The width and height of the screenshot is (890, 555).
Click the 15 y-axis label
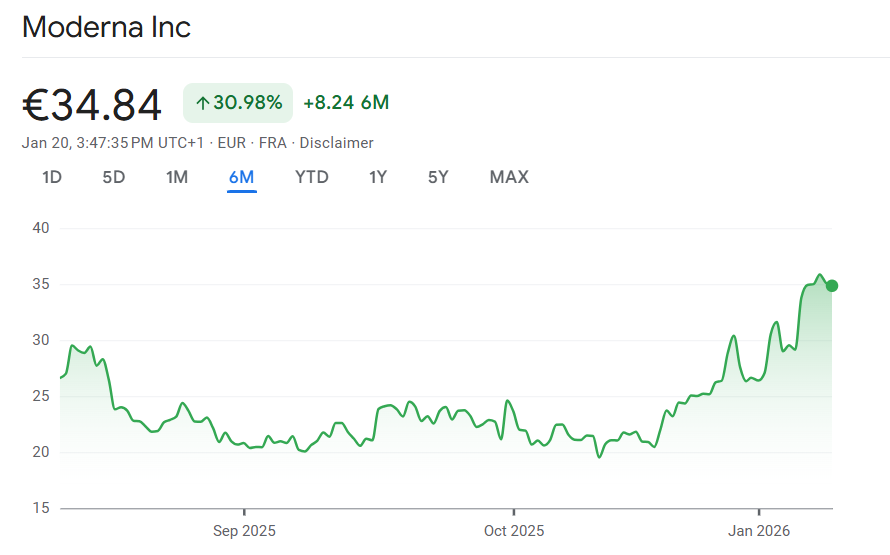(x=41, y=508)
